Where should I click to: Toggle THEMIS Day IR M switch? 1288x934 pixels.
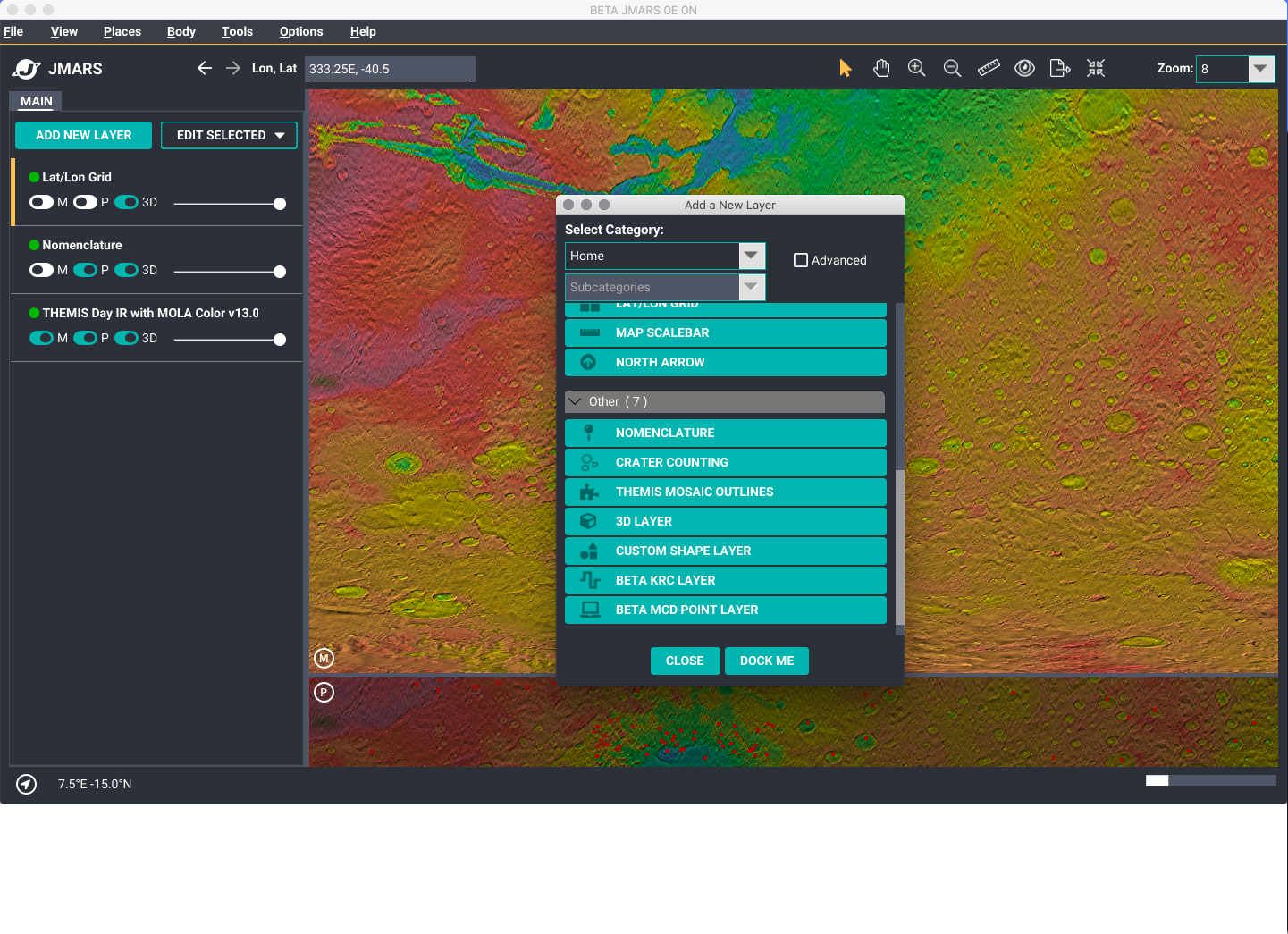coord(41,338)
